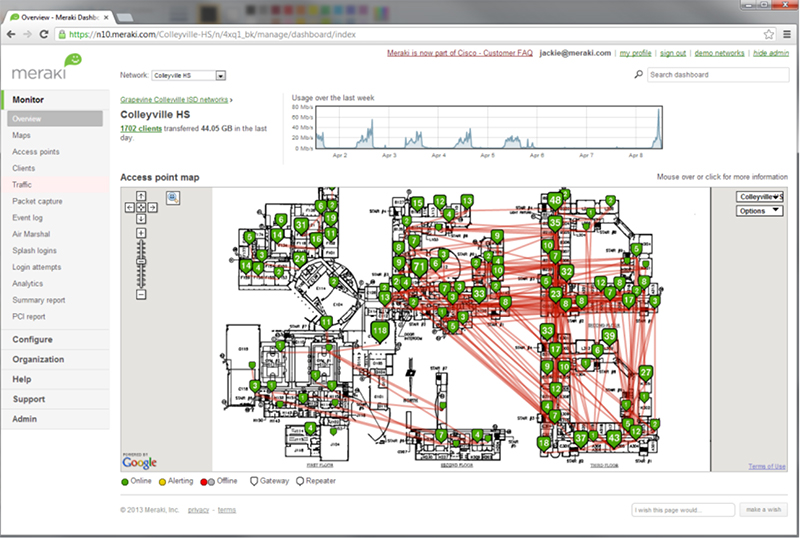Zoom out with map minus button
Viewport: 800px width, 538px height.
(141, 295)
